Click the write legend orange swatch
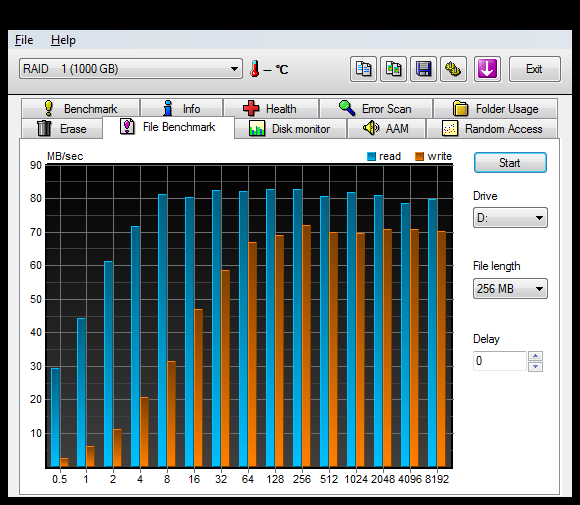The image size is (580, 505). 419,156
